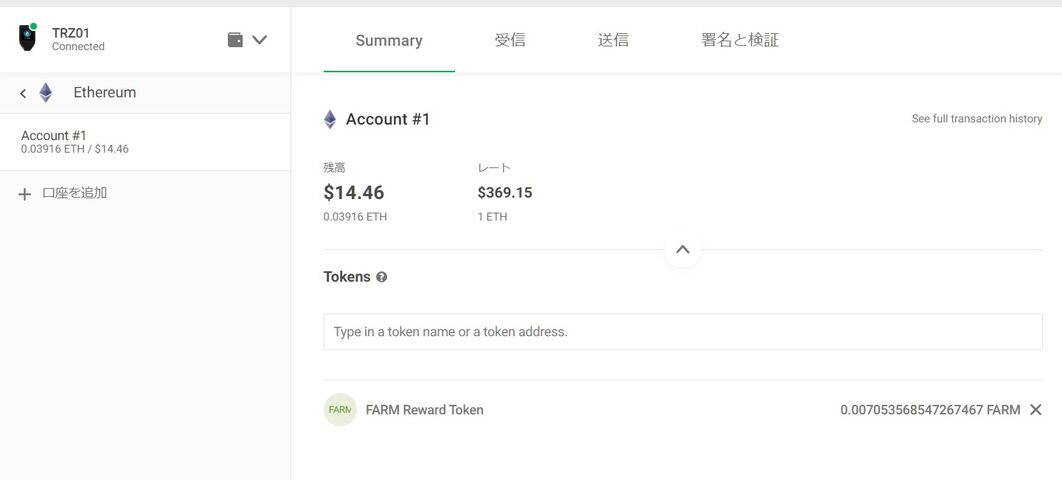Viewport: 1062px width, 480px height.
Task: Switch to the Summary tab
Action: point(389,41)
